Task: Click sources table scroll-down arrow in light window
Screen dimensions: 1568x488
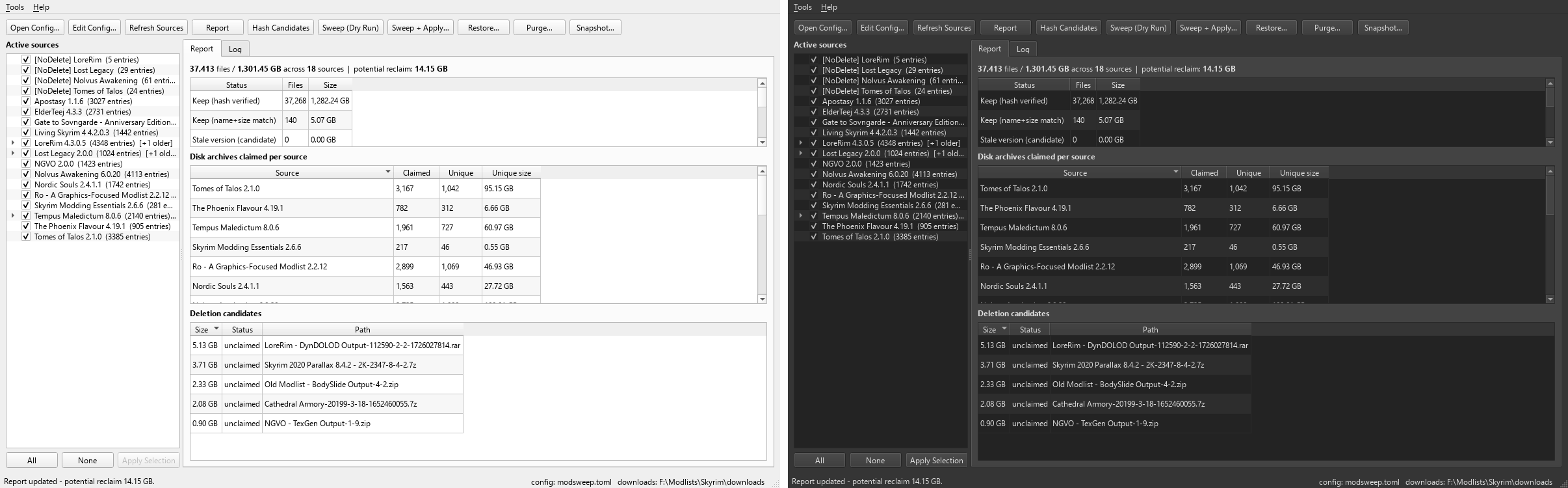Action: 762,299
